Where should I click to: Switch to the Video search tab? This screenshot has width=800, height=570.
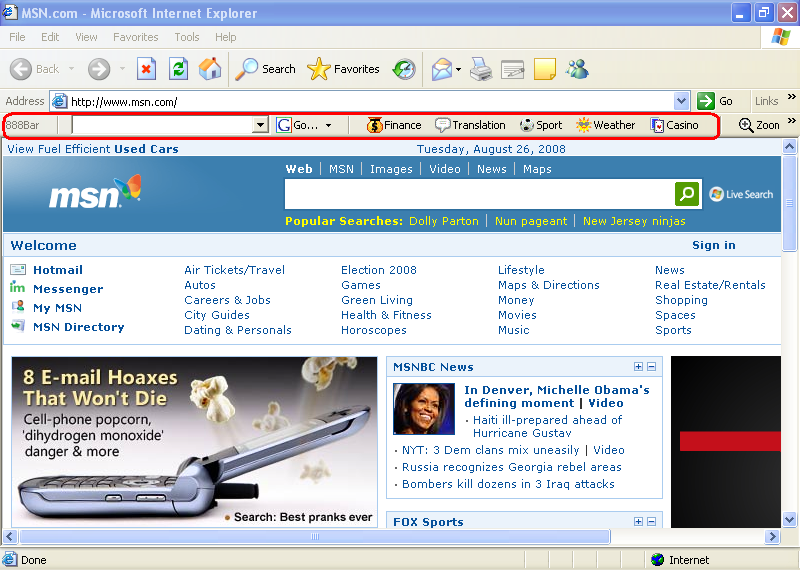(445, 169)
